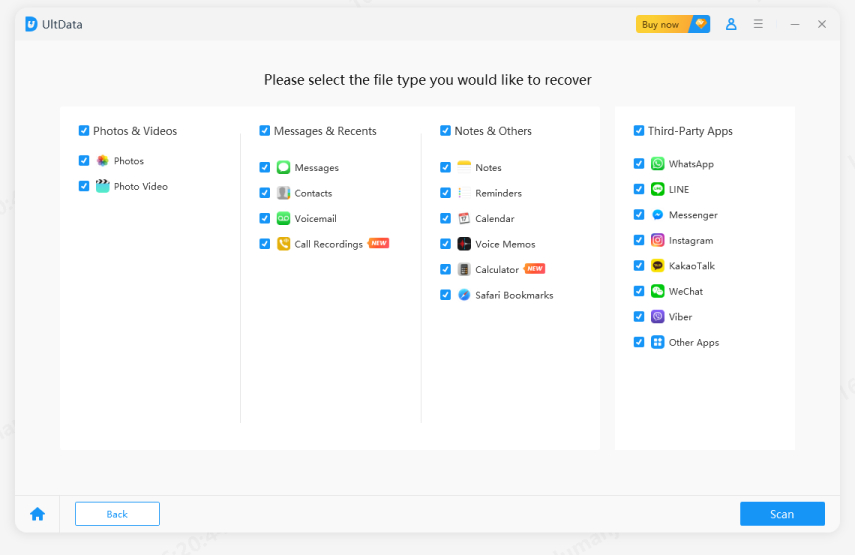855x555 pixels.
Task: Close the UltData window
Action: point(822,24)
